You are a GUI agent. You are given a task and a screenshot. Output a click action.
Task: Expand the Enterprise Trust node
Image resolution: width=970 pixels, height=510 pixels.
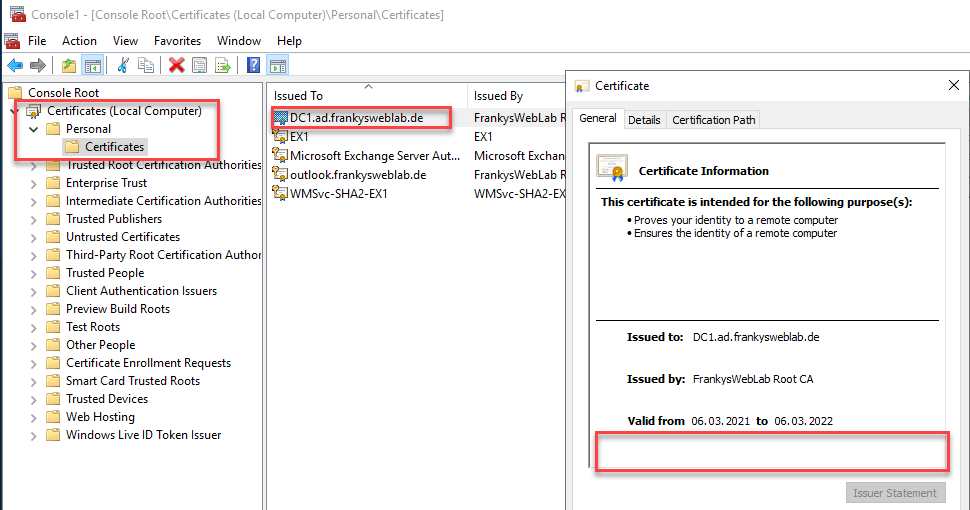tap(33, 184)
